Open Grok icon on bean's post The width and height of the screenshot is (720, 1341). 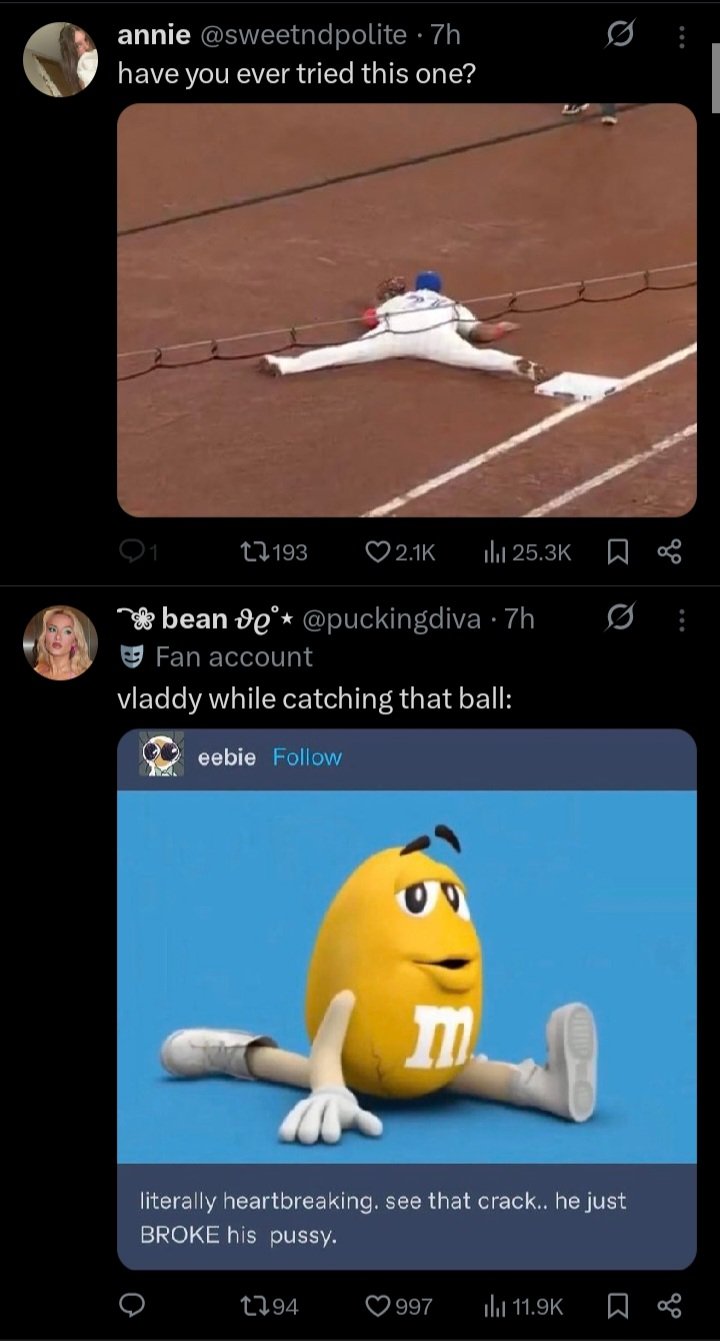click(x=620, y=620)
